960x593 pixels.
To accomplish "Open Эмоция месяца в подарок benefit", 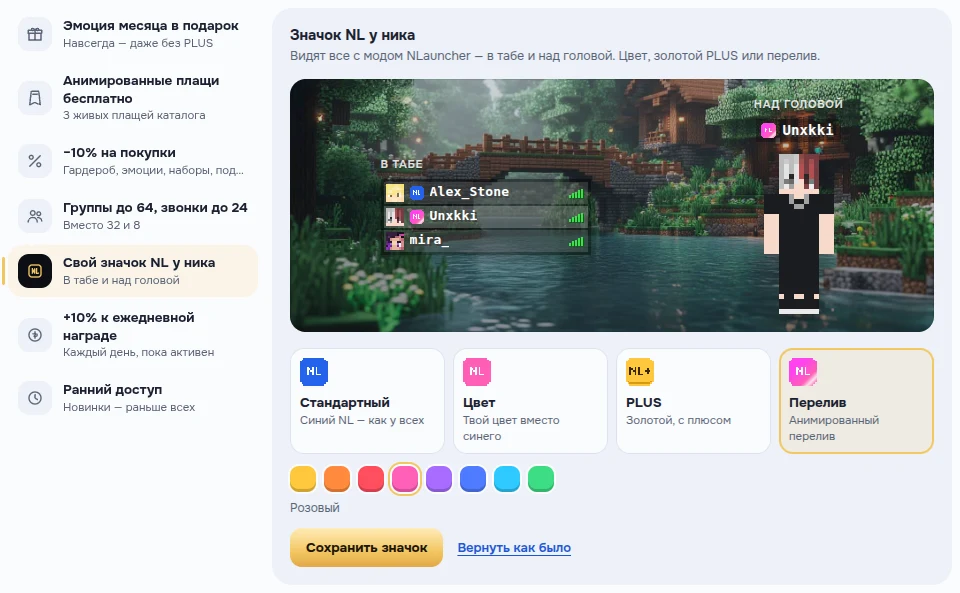I will tap(133, 34).
